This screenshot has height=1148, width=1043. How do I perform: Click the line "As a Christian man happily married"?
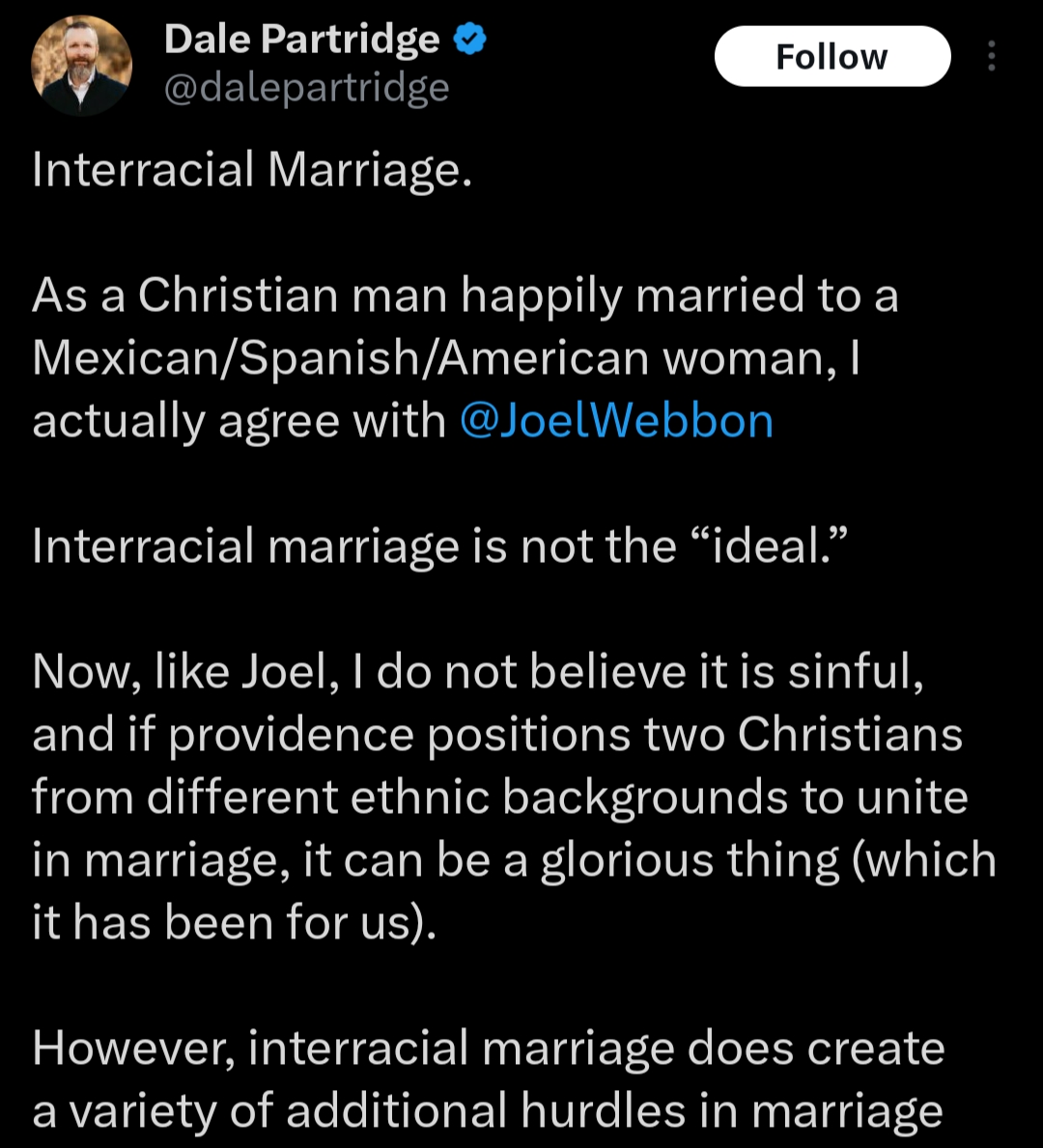coord(465,295)
